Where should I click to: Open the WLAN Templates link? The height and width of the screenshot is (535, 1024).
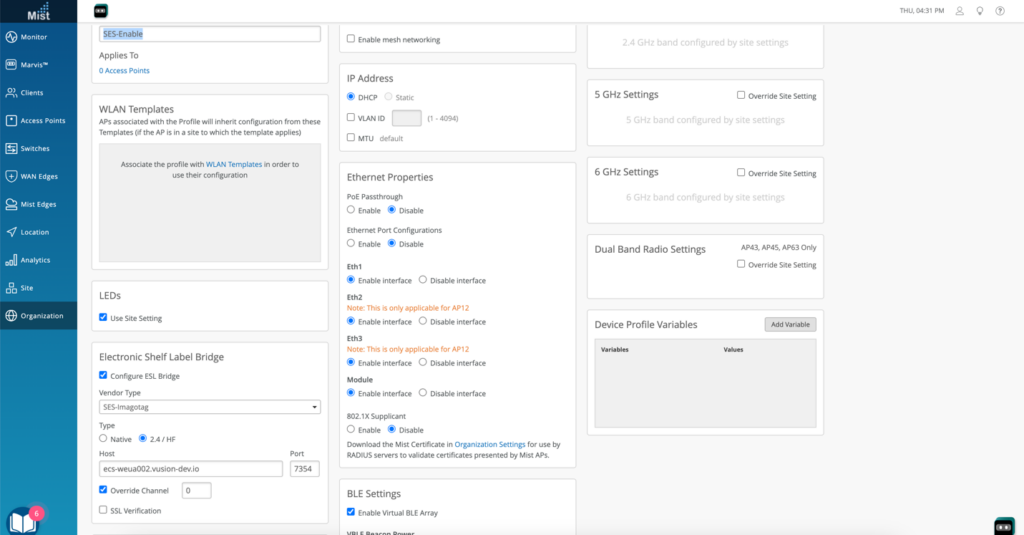click(x=234, y=164)
